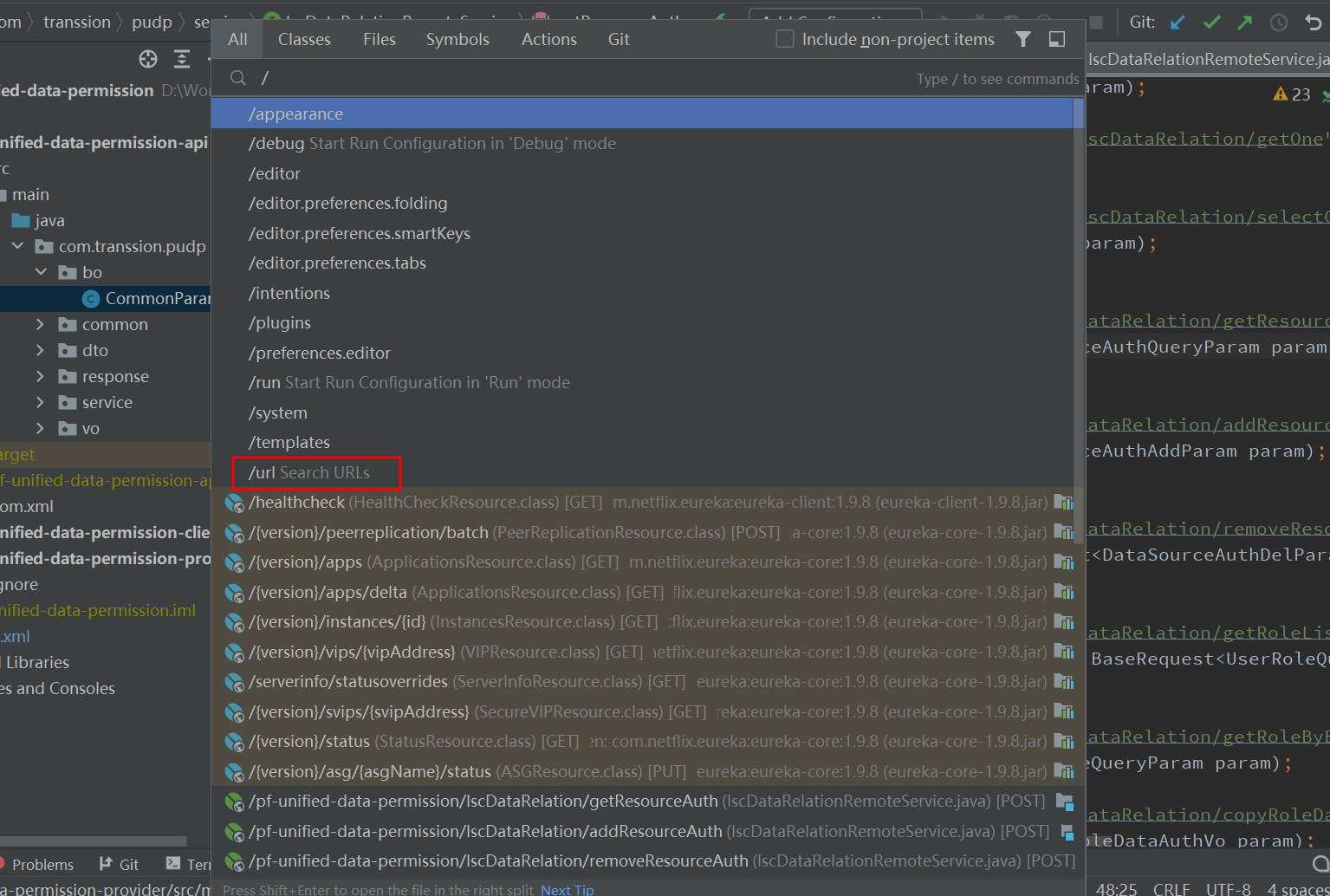Screen dimensions: 1330x896
Task: Open the Symbols tab
Action: point(457,39)
